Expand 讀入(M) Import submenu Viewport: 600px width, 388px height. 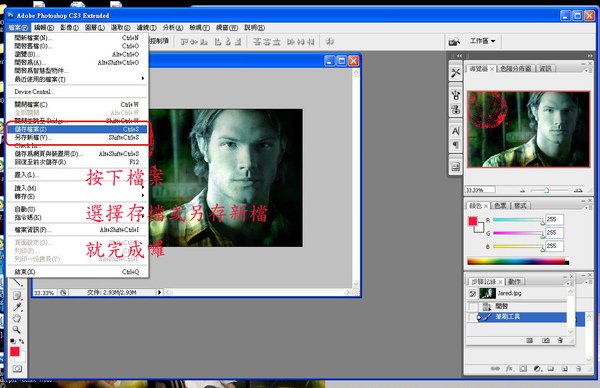click(x=77, y=188)
